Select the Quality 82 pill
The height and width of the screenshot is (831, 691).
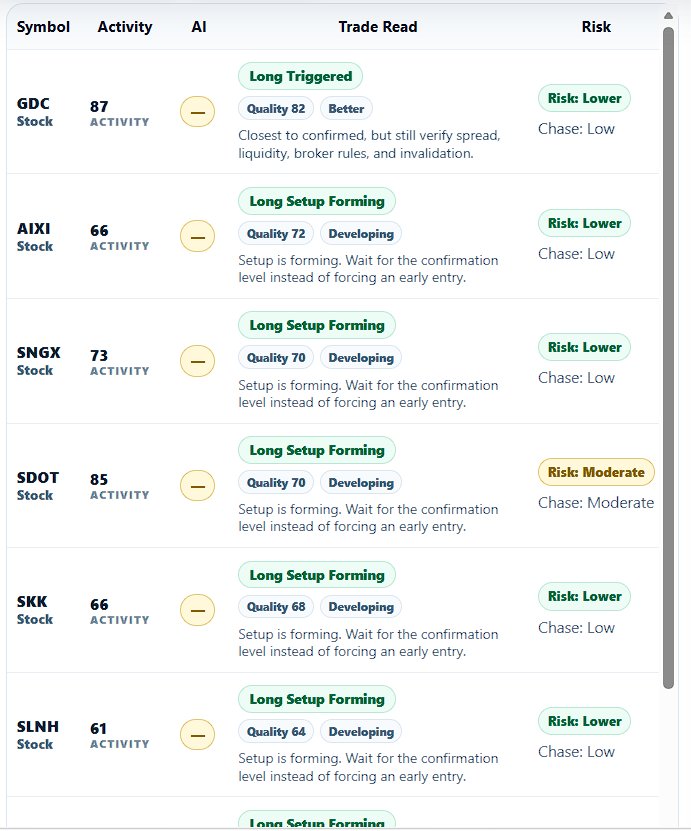point(276,109)
